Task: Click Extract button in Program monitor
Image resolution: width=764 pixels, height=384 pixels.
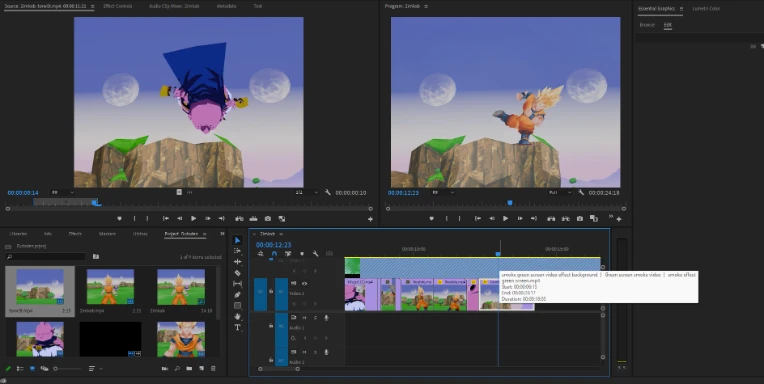Action: (x=565, y=219)
